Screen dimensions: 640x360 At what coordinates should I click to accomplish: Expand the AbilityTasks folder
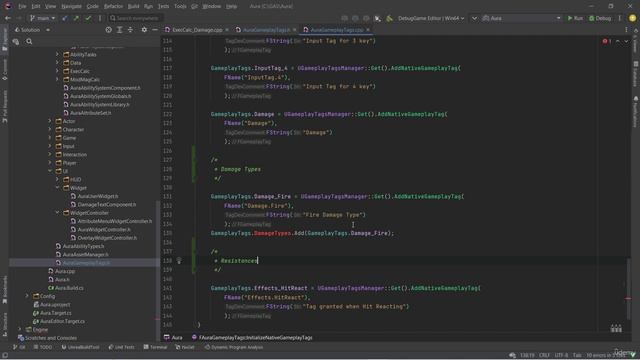57,54
